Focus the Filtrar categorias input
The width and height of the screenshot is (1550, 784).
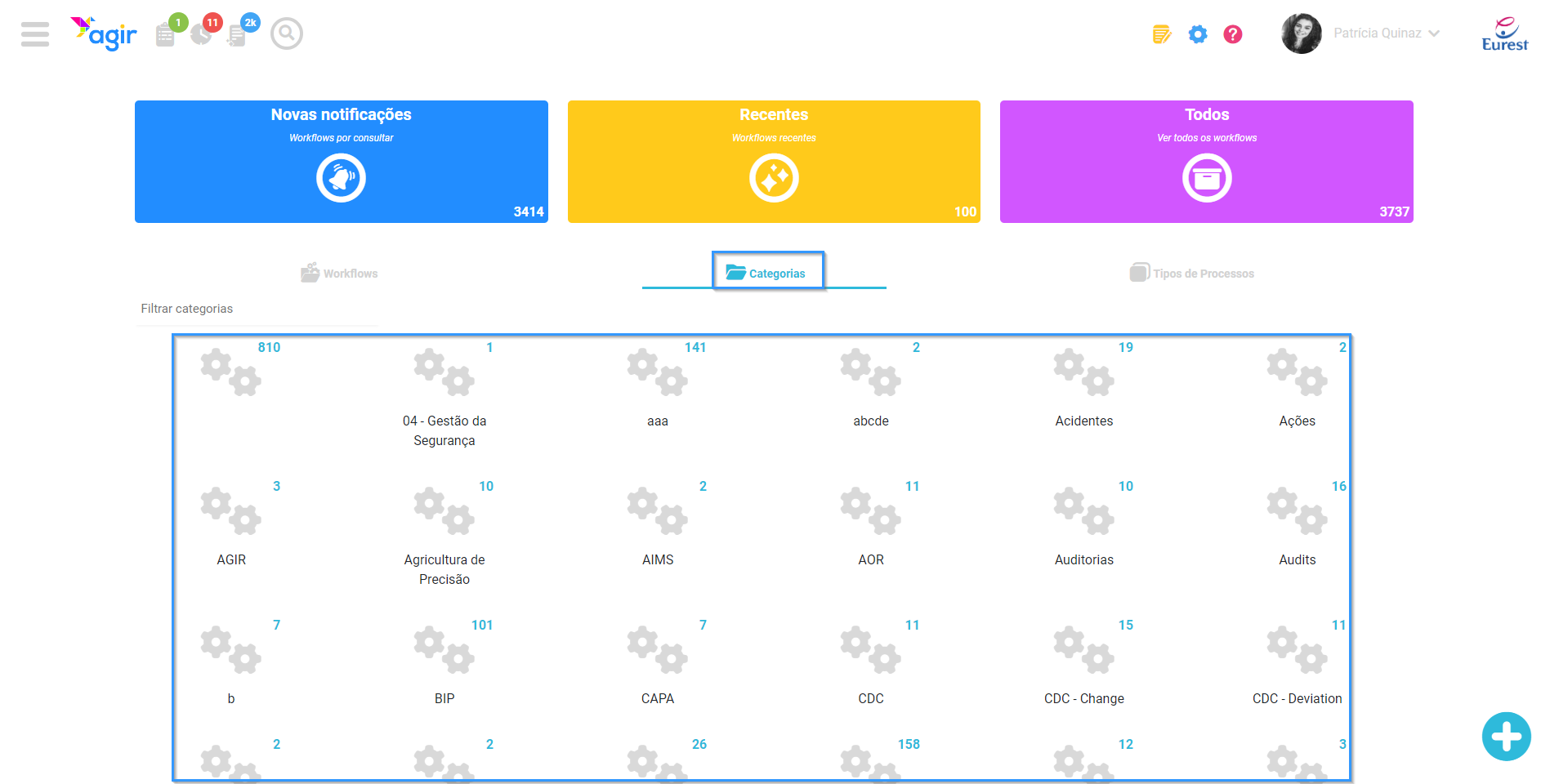point(257,309)
